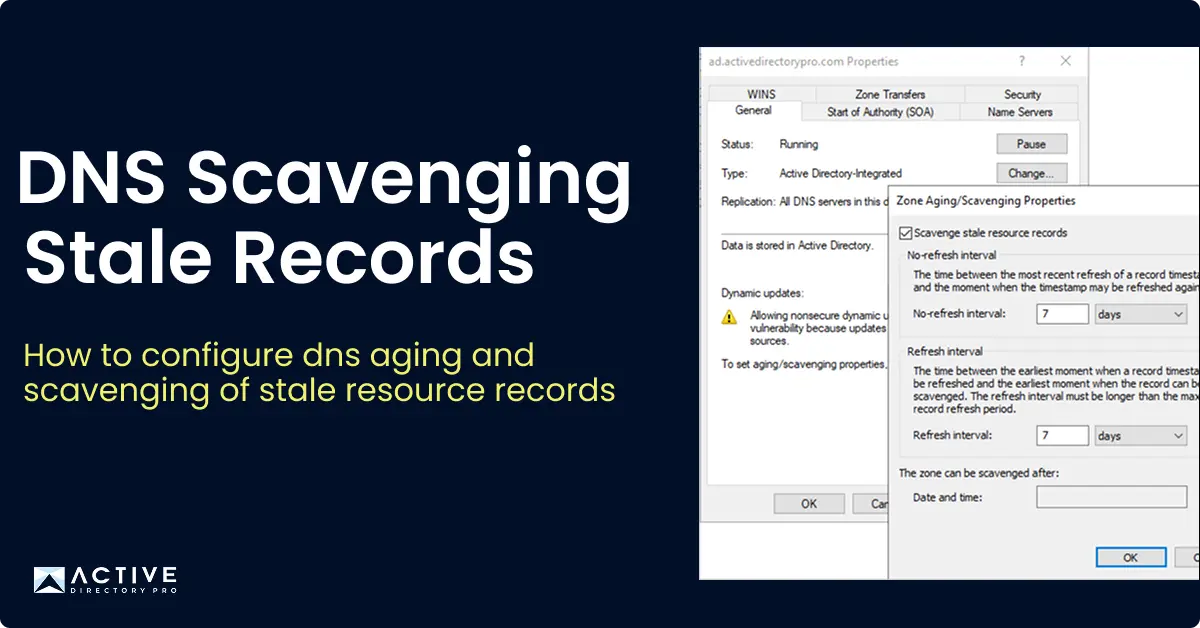Click 'Data is stored in Active Directory.' text
The image size is (1200, 628).
coord(797,245)
